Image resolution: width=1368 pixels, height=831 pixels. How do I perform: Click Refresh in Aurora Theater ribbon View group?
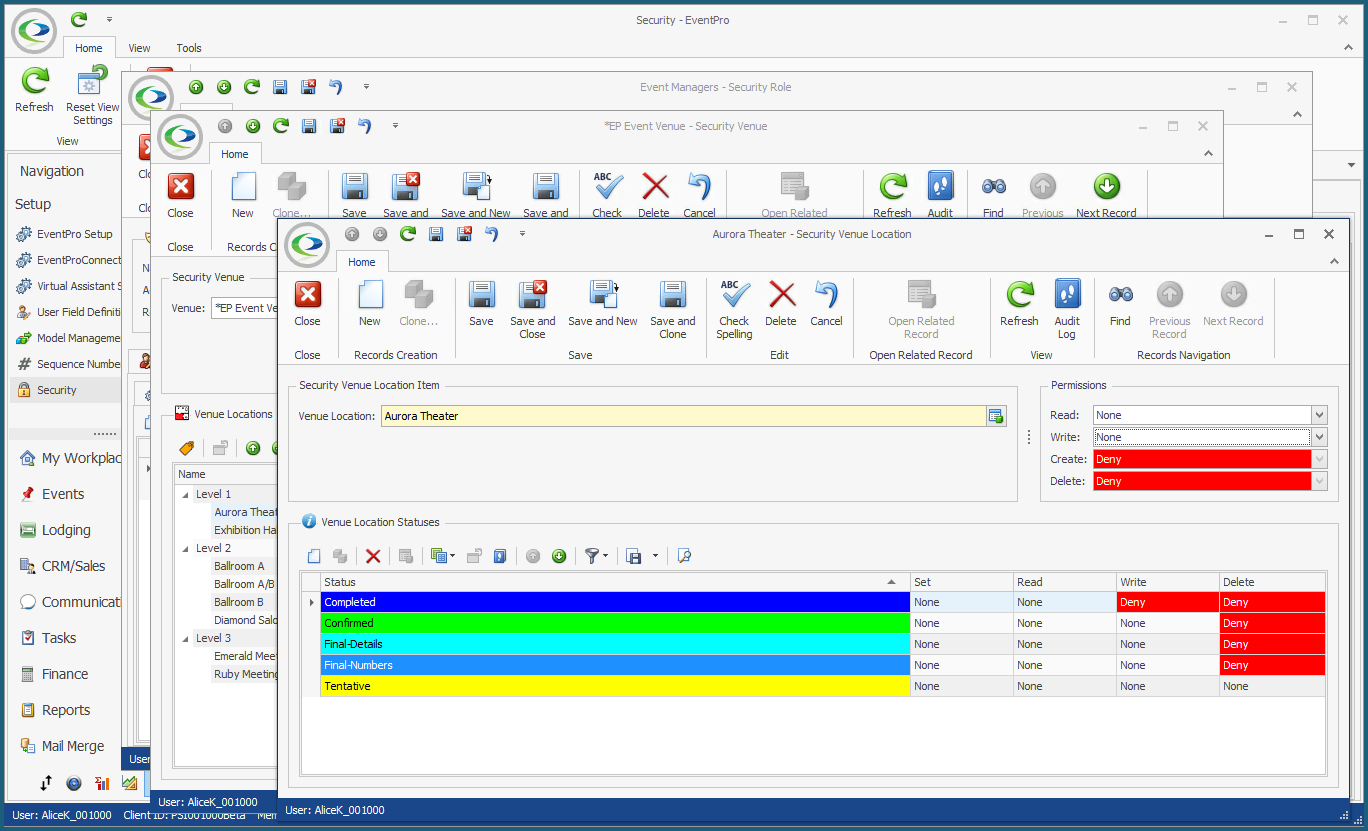tap(1019, 304)
